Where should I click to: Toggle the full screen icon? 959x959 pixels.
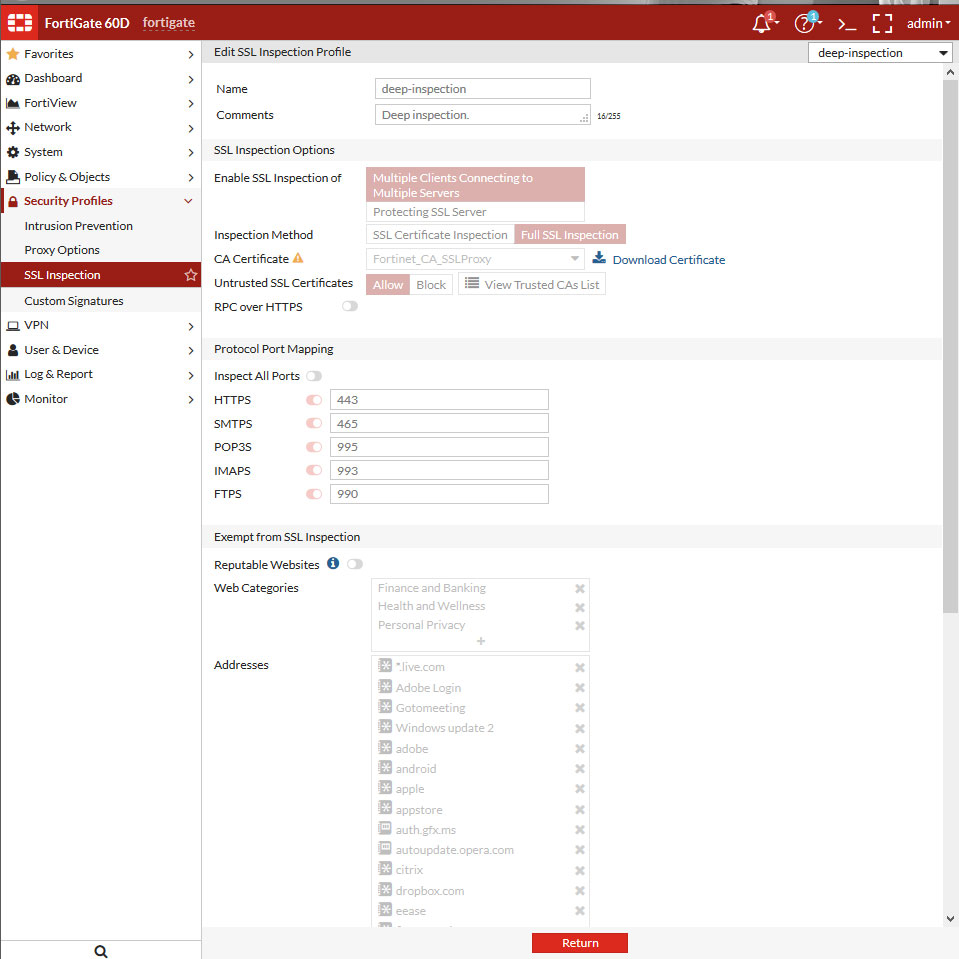coord(882,24)
